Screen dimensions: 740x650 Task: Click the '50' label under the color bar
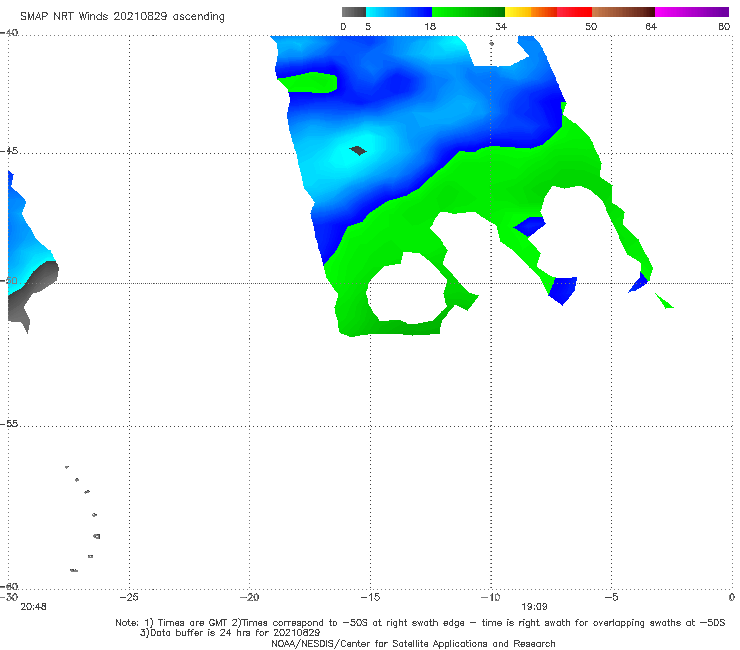pos(591,26)
